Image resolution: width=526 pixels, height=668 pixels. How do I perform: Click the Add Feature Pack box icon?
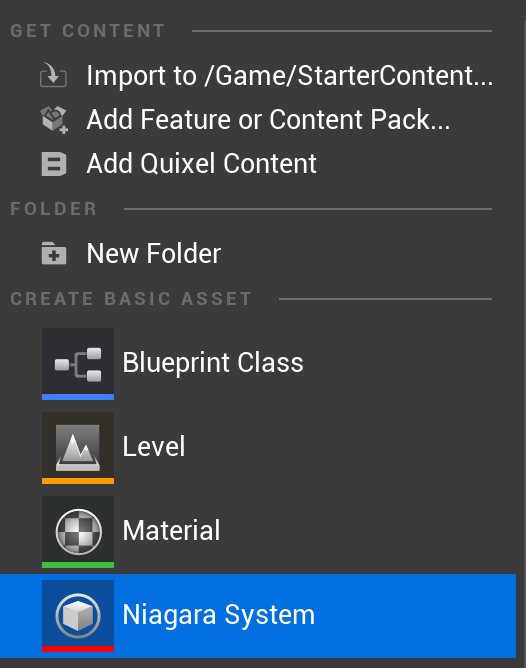54,120
